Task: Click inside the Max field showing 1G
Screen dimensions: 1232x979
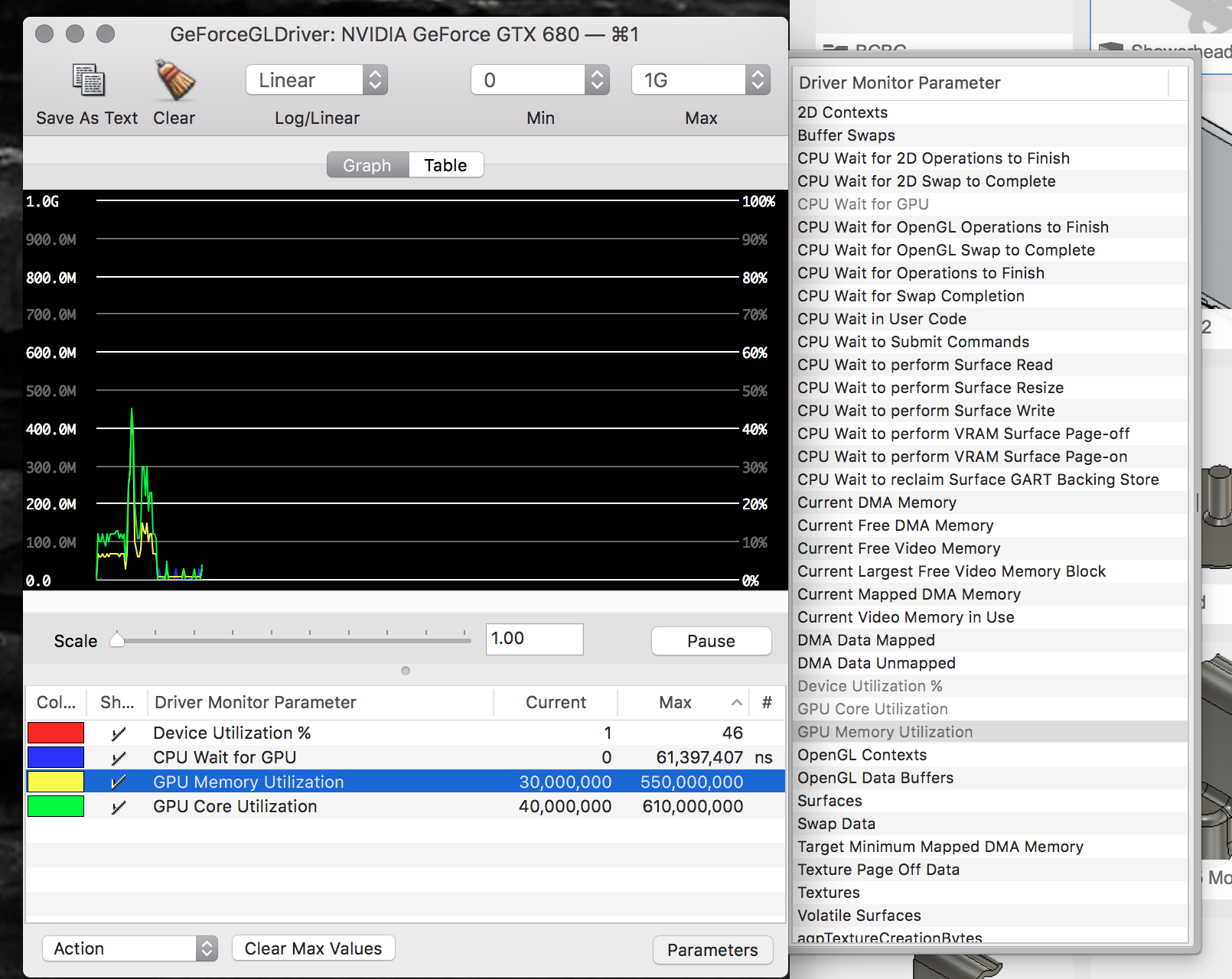Action: tap(689, 80)
